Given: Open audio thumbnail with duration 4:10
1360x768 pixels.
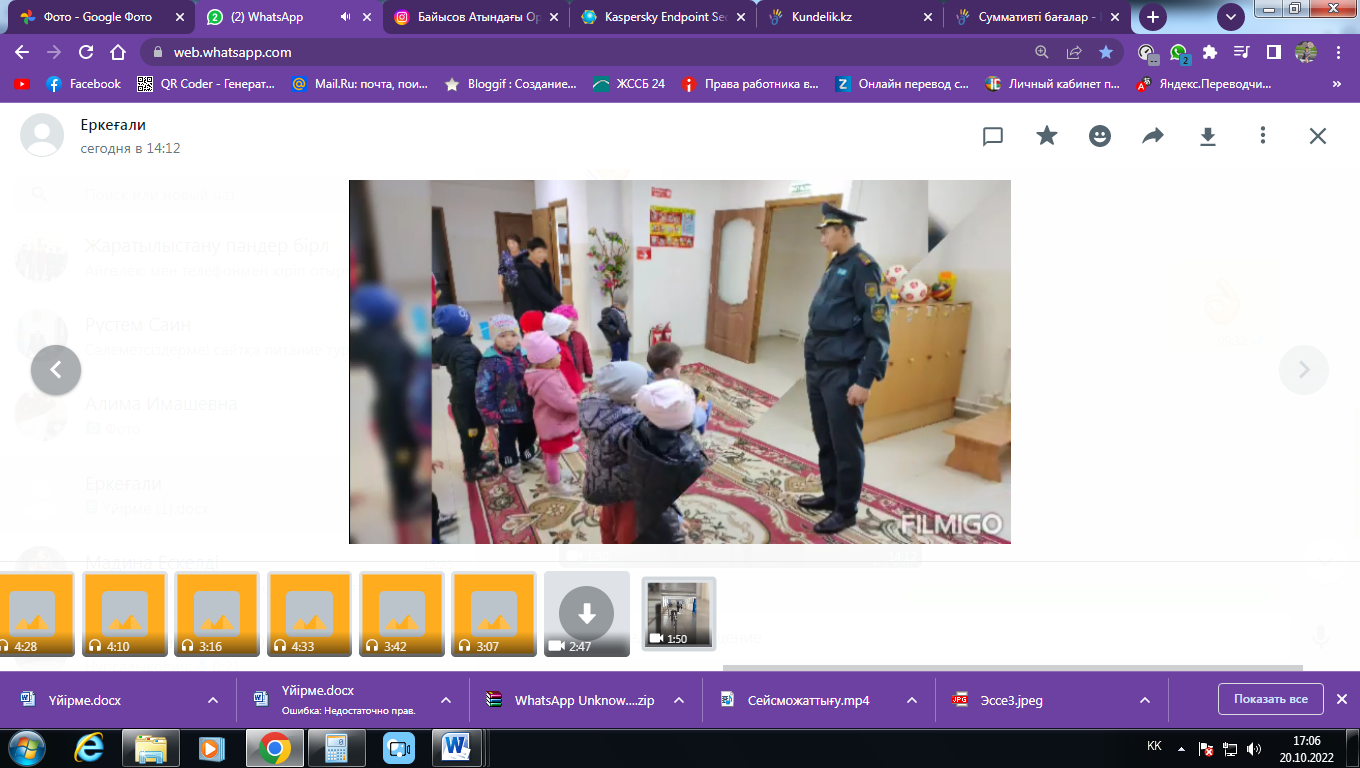Looking at the screenshot, I should coord(125,614).
